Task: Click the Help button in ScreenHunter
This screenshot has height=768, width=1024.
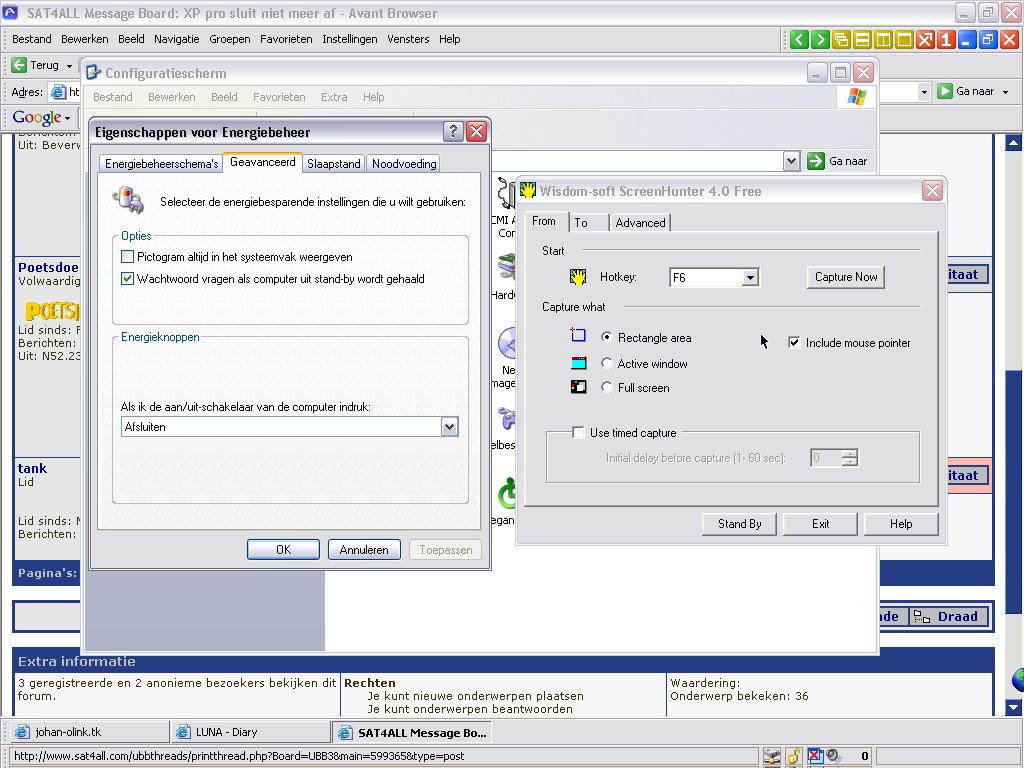Action: 901,524
